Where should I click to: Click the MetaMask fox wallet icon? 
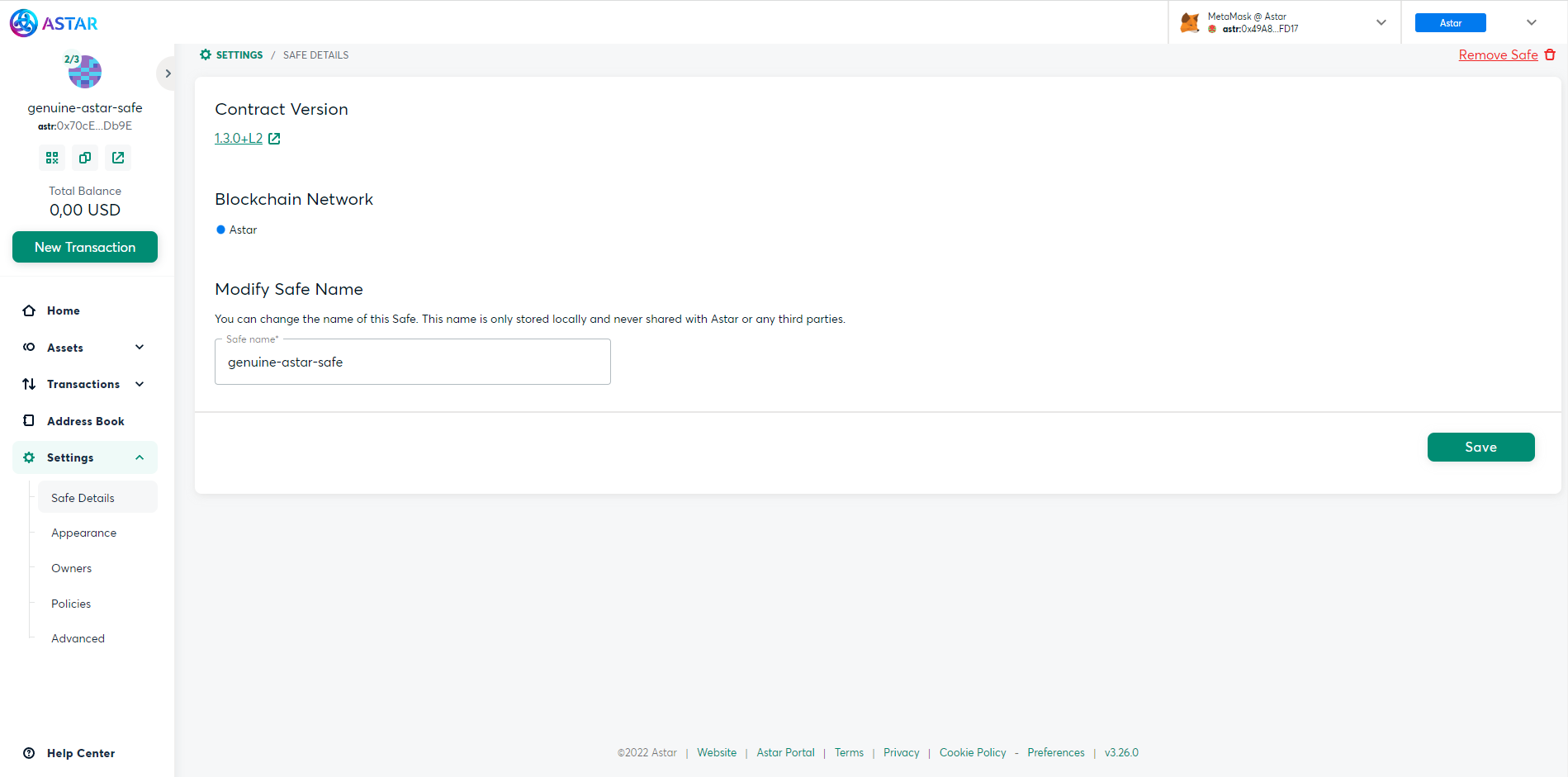tap(1189, 23)
